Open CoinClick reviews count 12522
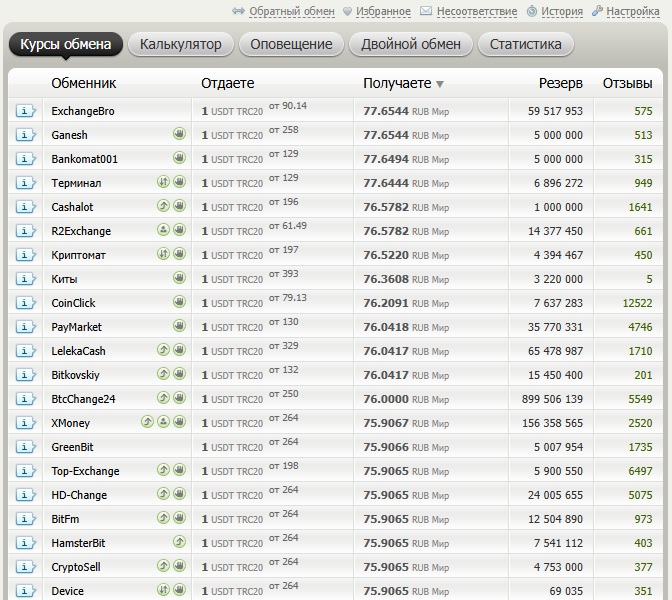This screenshot has height=600, width=672. point(637,303)
